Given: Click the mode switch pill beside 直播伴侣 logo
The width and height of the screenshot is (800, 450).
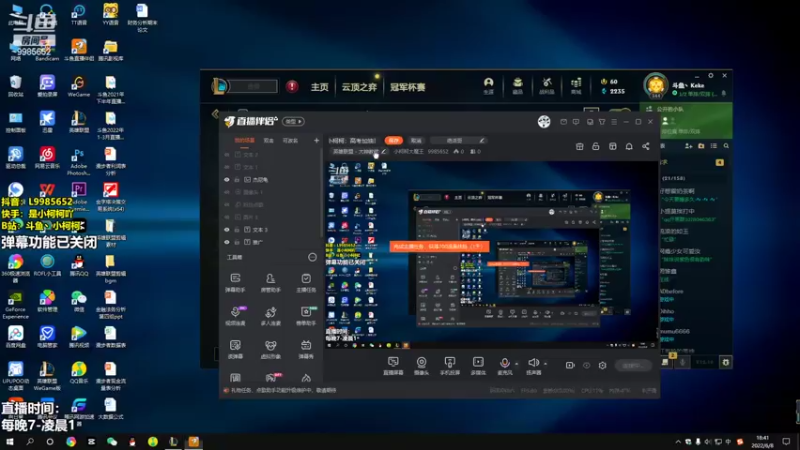Looking at the screenshot, I should (x=293, y=121).
